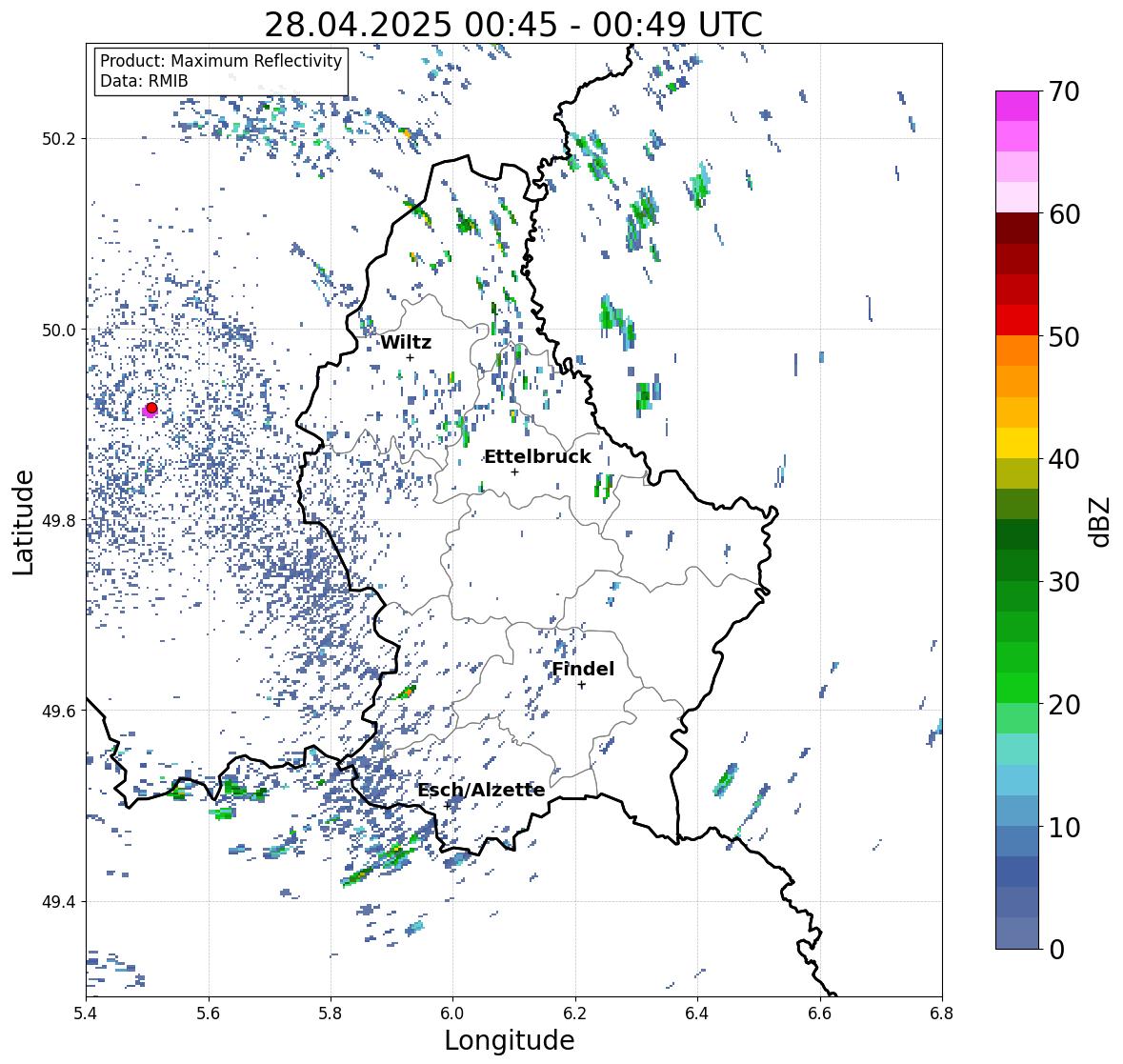The width and height of the screenshot is (1123, 1064).
Task: Click longitude tick label 6.6
Action: coord(820,1013)
